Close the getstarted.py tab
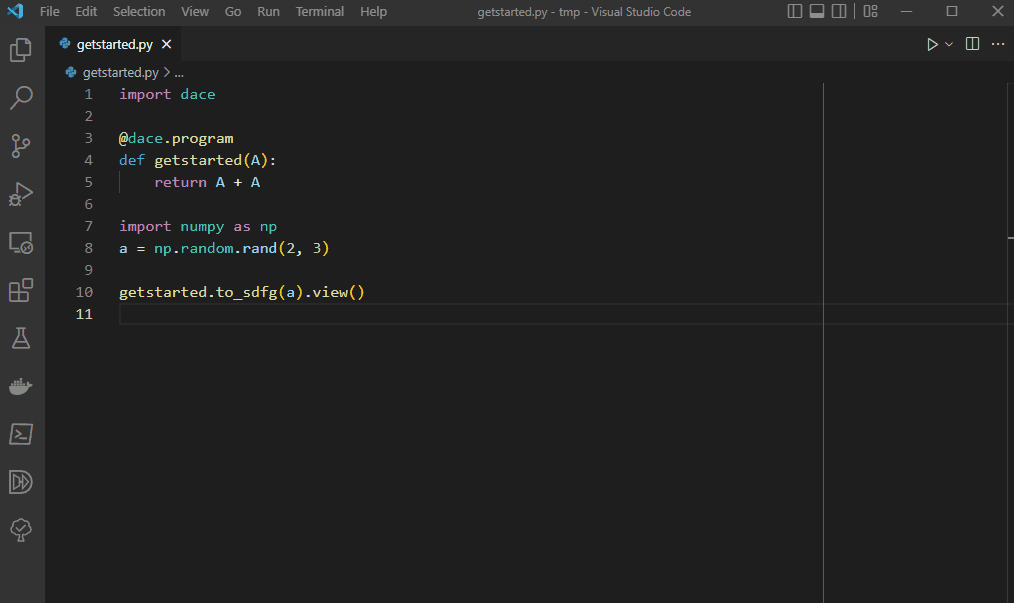 pos(166,44)
